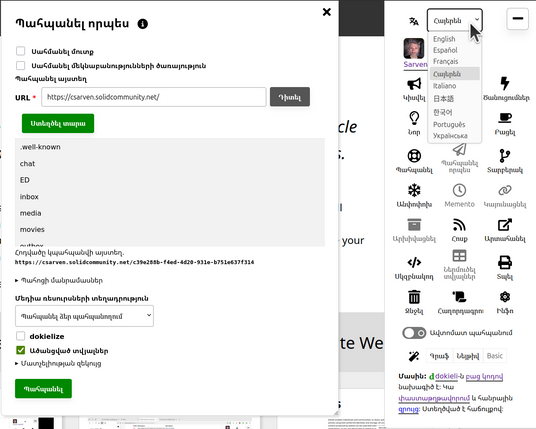Viewport: 536px width, 429px height.
Task: Open the coffee cup icon
Action: point(505,118)
